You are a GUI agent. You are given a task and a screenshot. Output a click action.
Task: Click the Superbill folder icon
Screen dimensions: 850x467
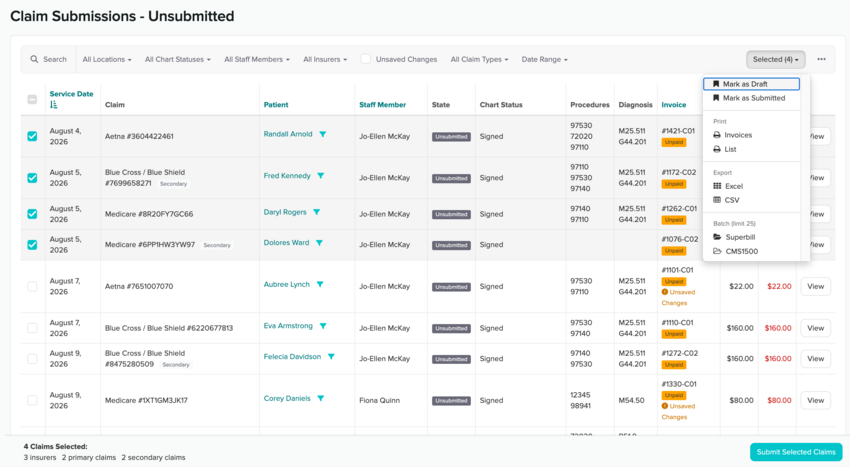pos(717,237)
